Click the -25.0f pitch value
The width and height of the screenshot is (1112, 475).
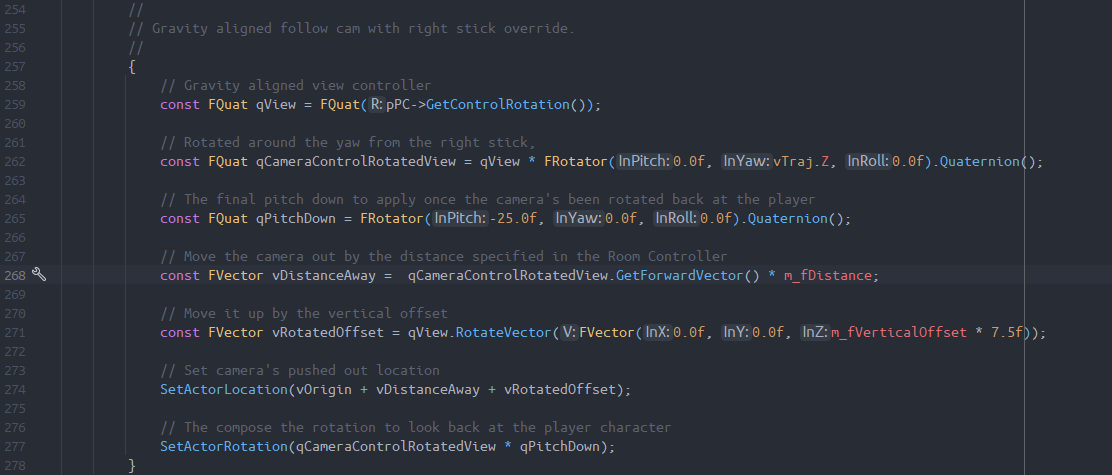click(514, 218)
